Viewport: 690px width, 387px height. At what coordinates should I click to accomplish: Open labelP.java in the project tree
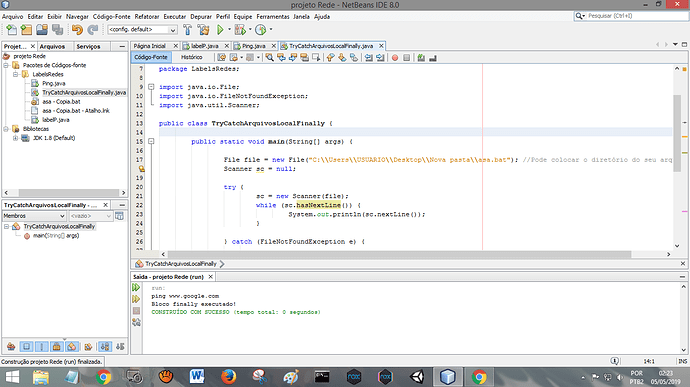(x=55, y=120)
